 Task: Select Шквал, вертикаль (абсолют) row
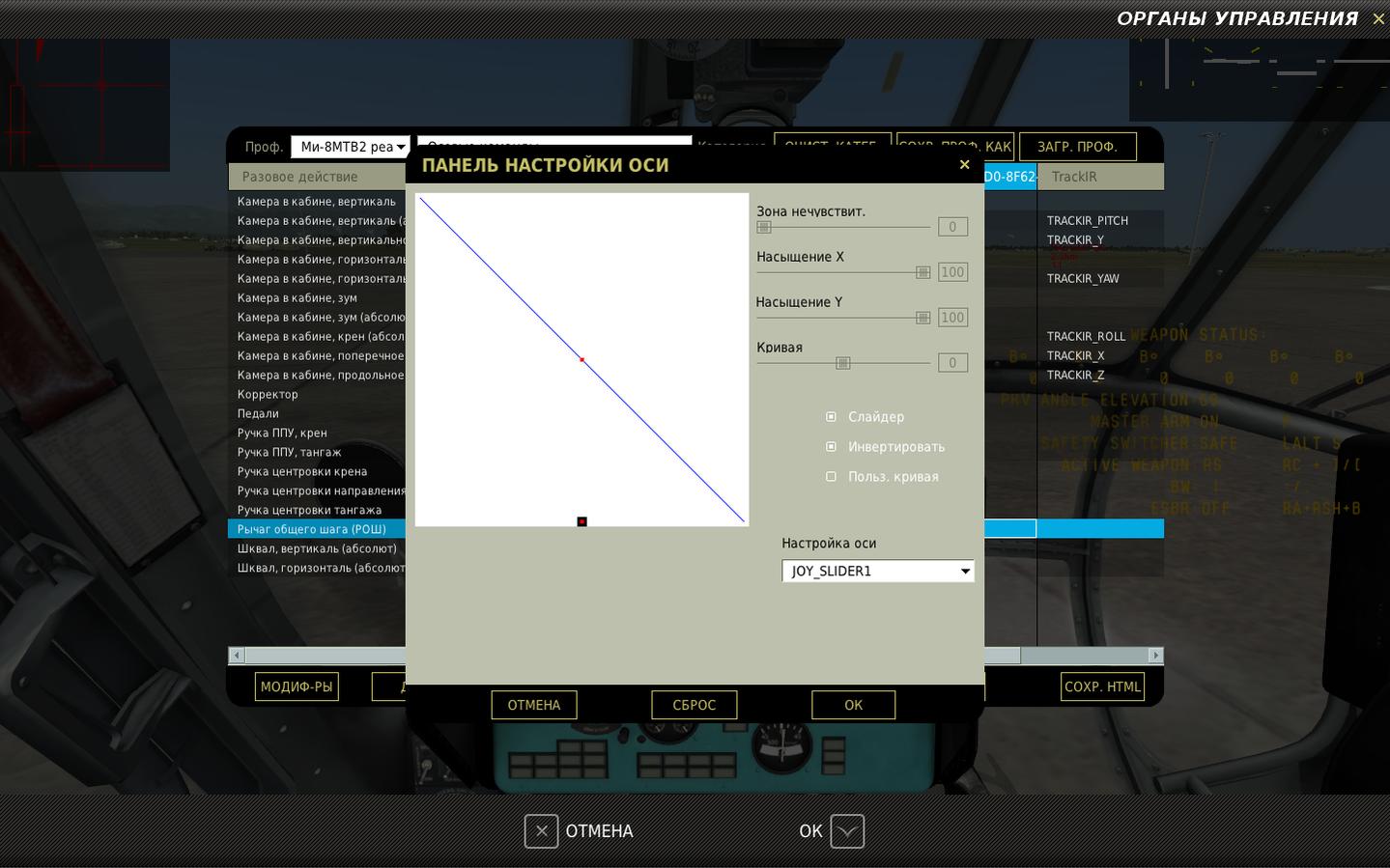coord(317,548)
